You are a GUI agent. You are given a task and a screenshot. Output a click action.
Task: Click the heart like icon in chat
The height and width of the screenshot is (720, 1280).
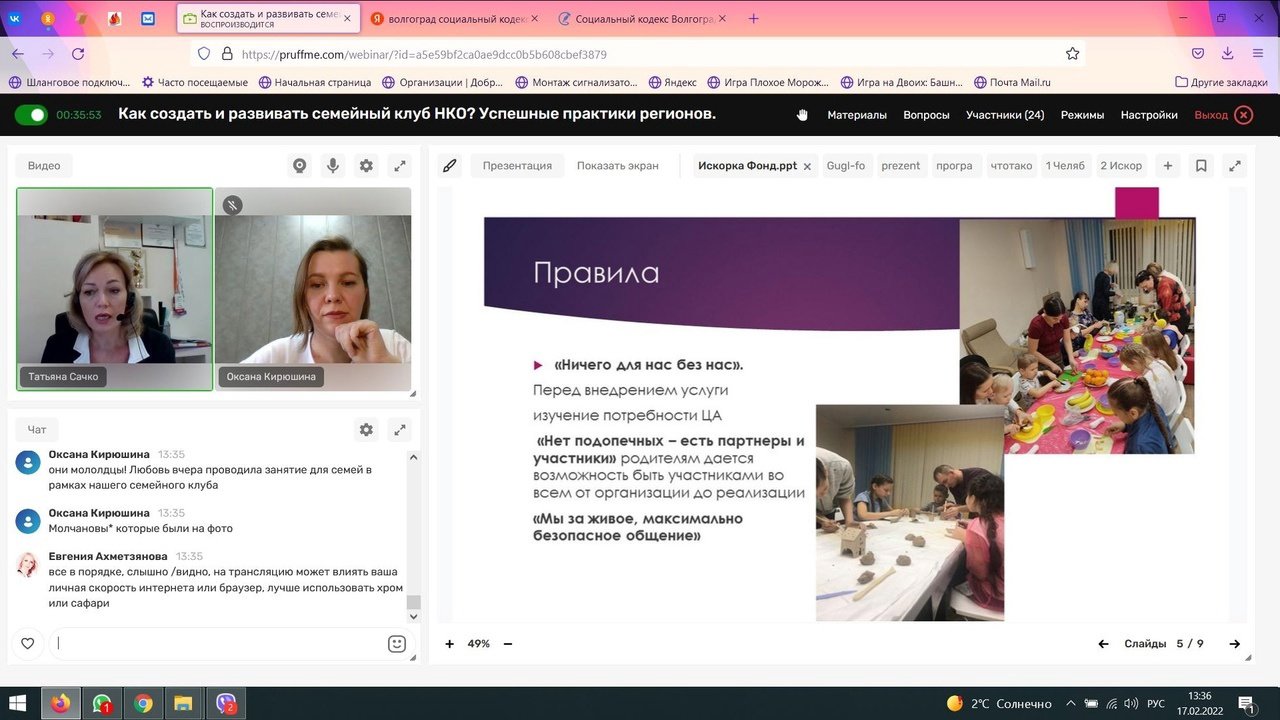click(x=28, y=643)
